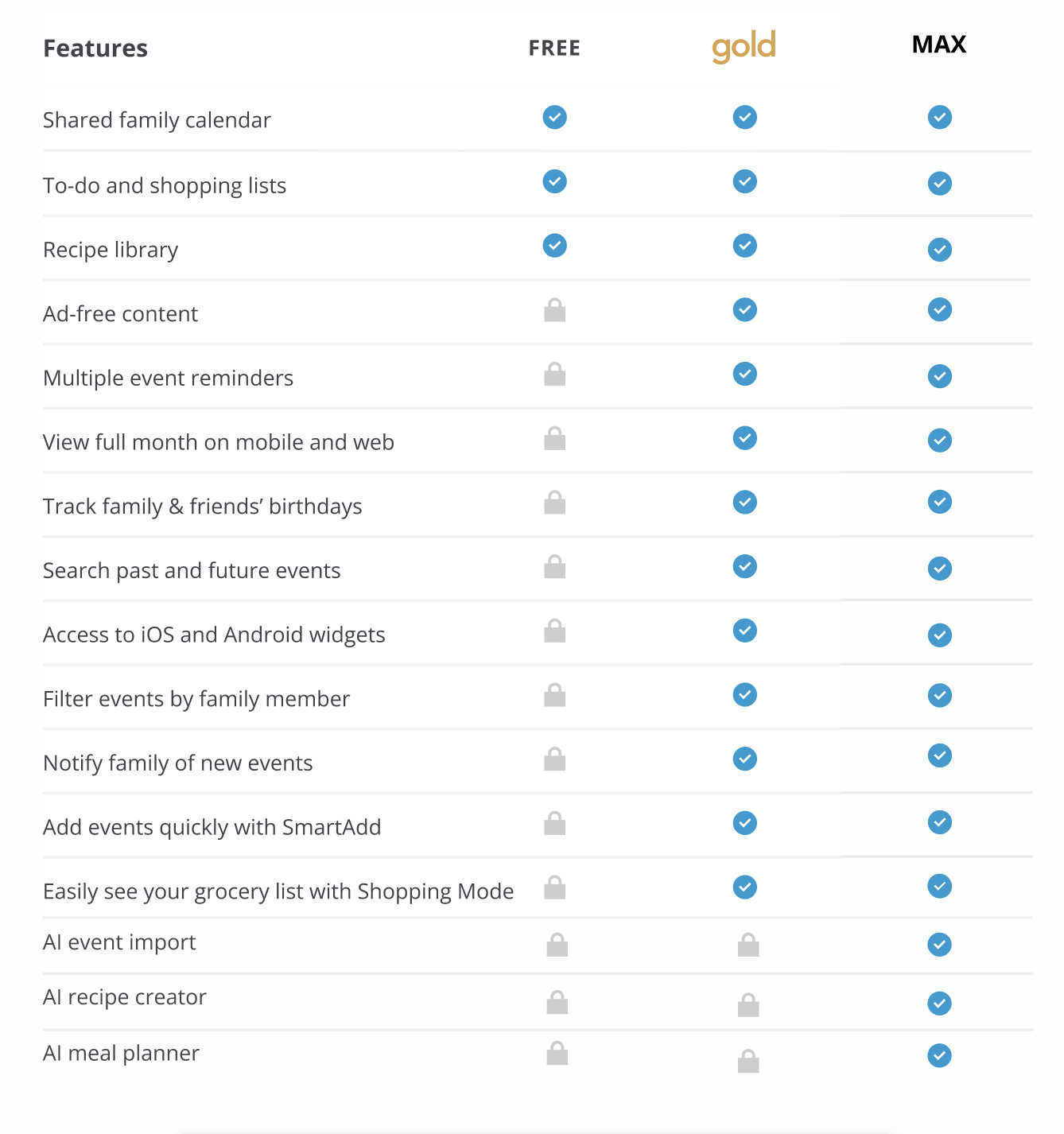Click FREE checkmark for To-do and shopping lists

pyautogui.click(x=555, y=181)
